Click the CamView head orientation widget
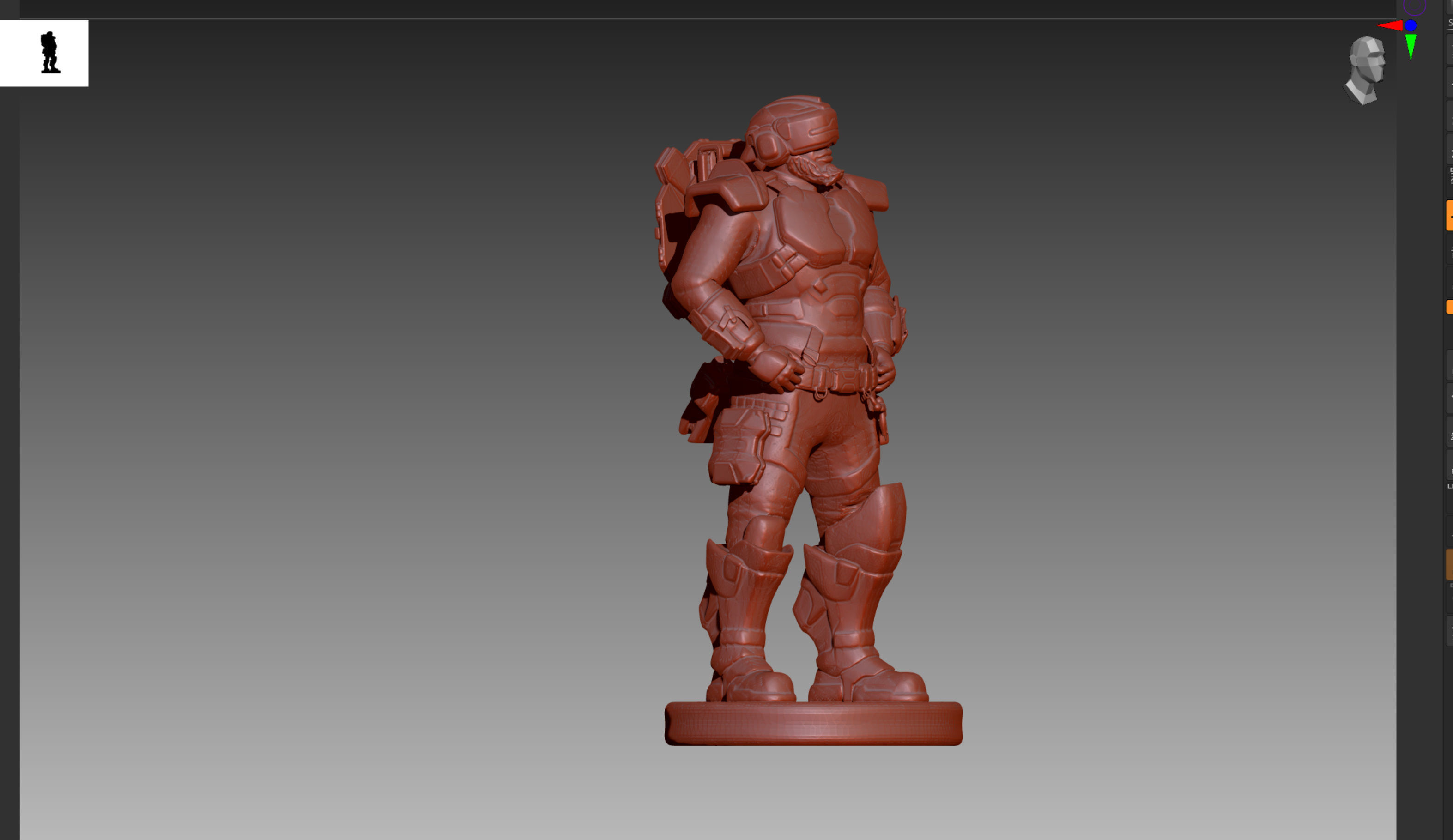This screenshot has width=1453, height=840. [x=1365, y=70]
